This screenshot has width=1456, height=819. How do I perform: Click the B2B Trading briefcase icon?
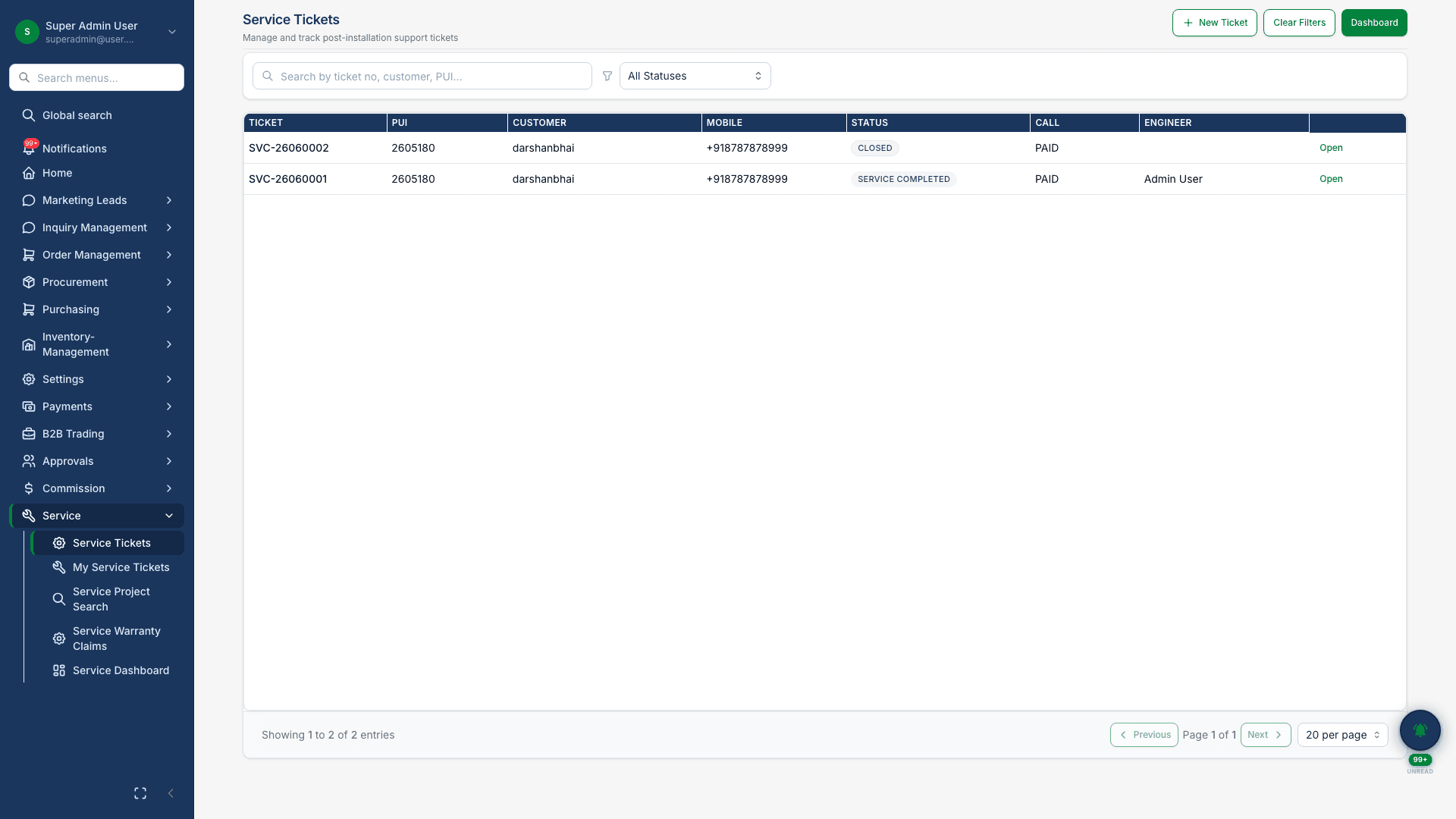(29, 434)
